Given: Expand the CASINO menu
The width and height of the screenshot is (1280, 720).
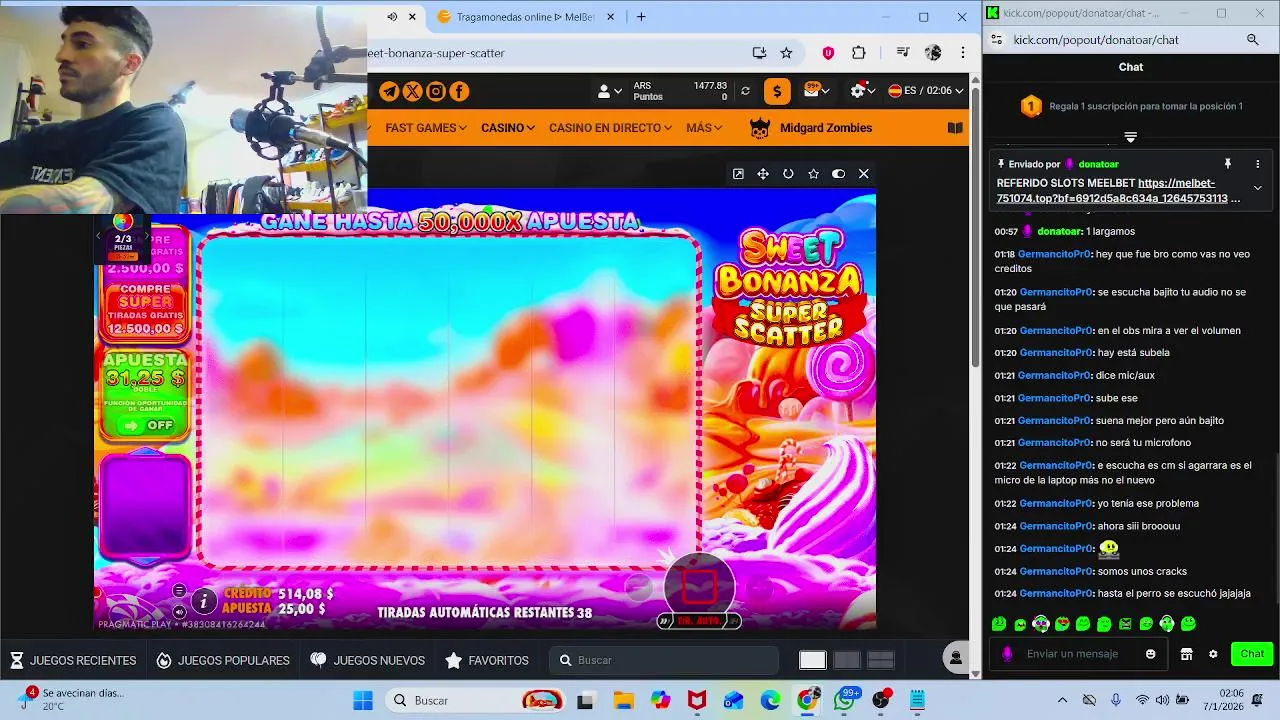Looking at the screenshot, I should point(508,128).
